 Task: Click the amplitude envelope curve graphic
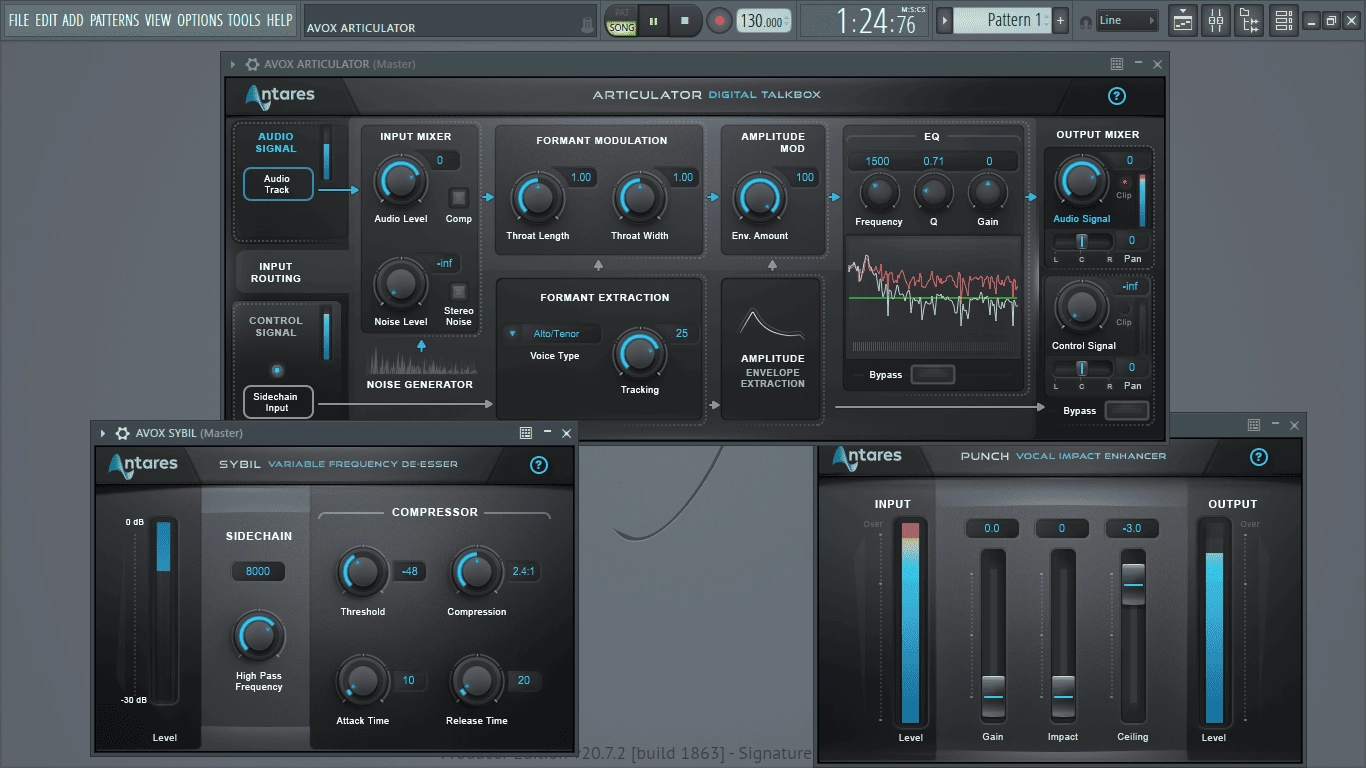coord(771,324)
